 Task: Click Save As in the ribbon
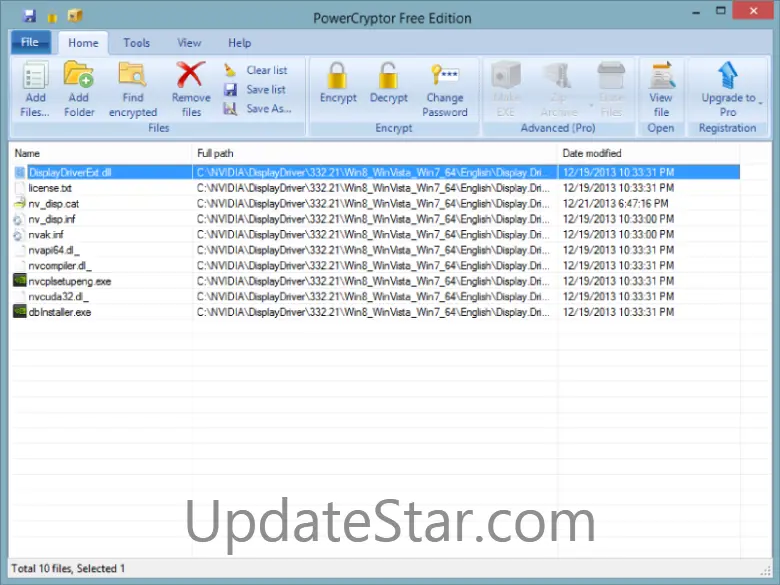pyautogui.click(x=257, y=108)
